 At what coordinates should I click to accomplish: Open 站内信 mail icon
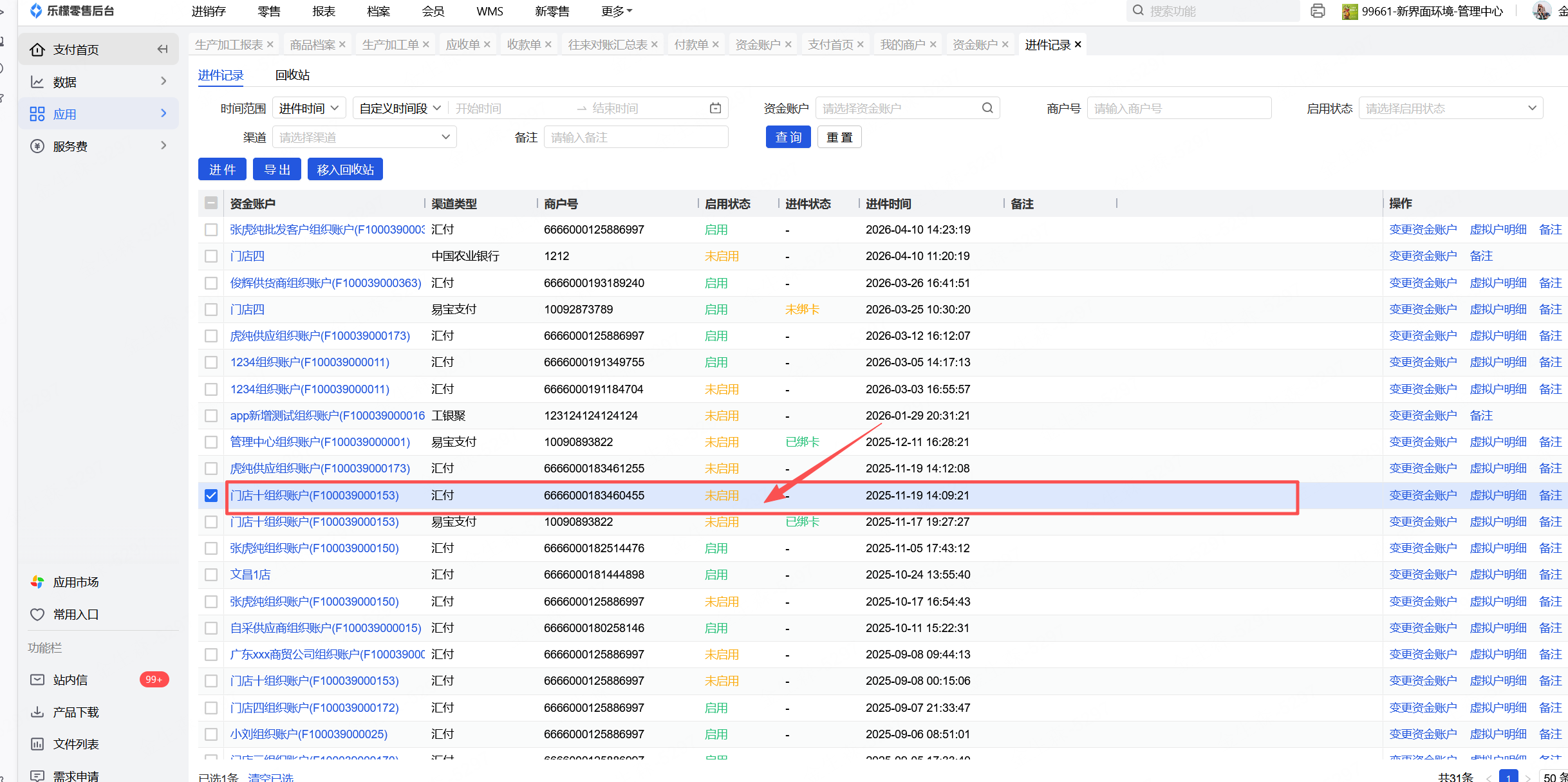click(x=37, y=680)
